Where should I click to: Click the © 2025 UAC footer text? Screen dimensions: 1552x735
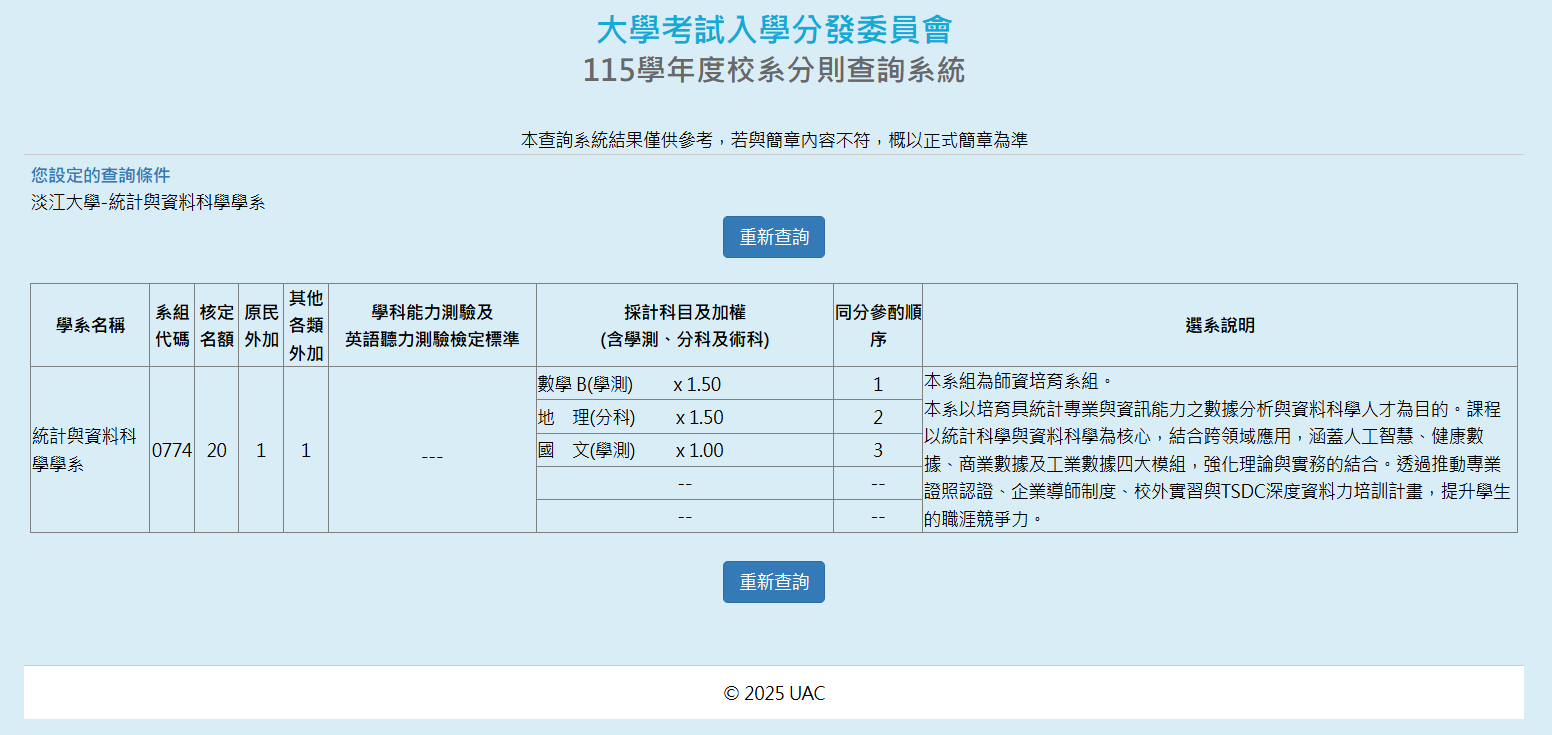coord(774,693)
